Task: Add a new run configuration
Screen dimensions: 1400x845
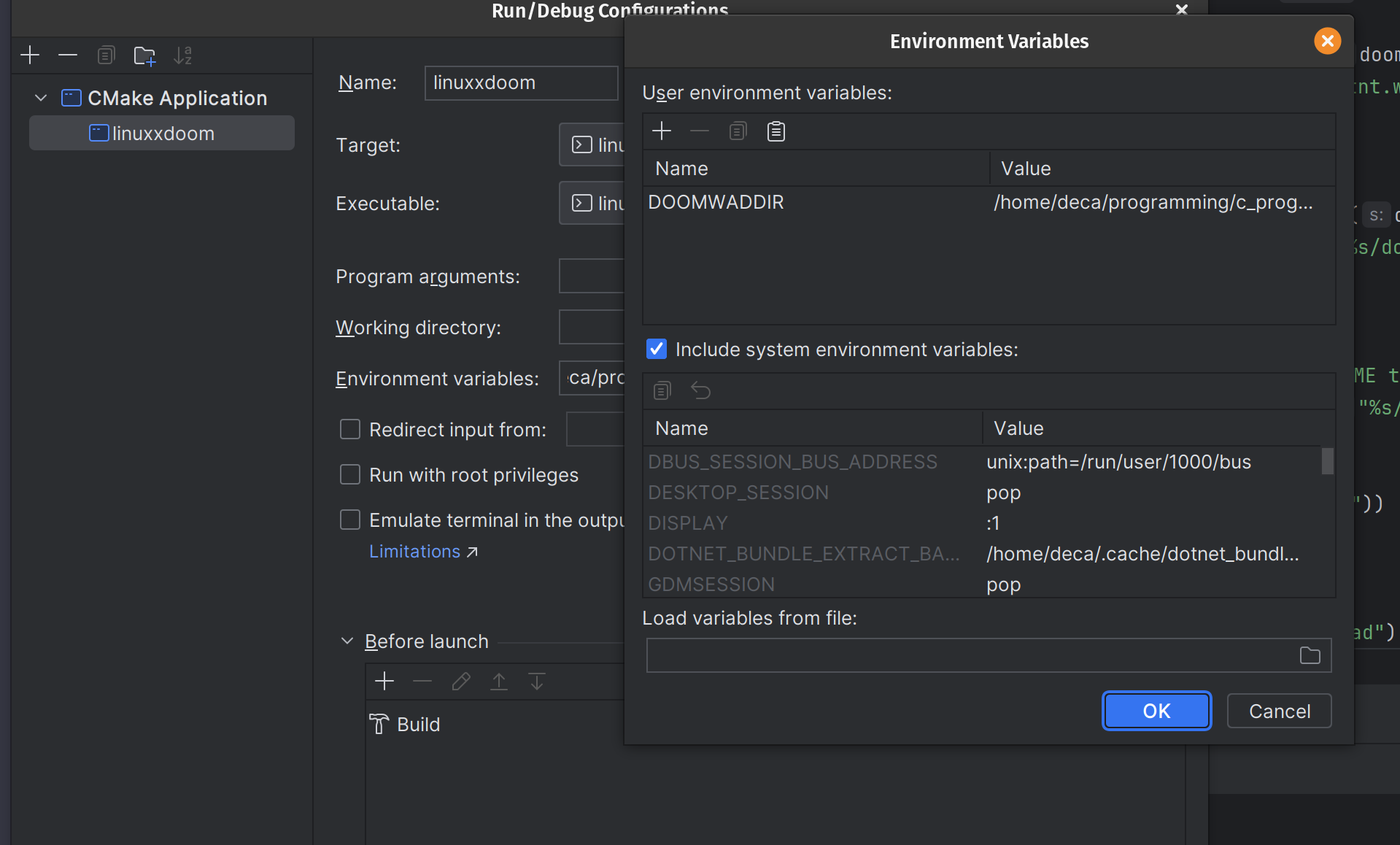Action: click(x=30, y=55)
